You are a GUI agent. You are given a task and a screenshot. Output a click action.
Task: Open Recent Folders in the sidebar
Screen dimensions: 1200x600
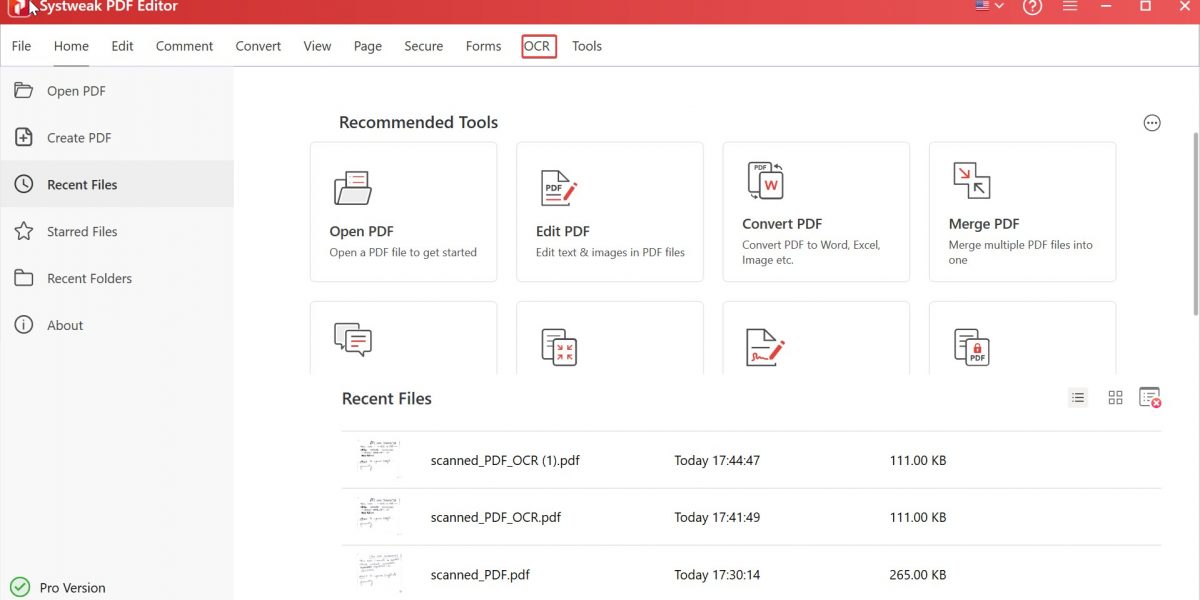(x=117, y=279)
